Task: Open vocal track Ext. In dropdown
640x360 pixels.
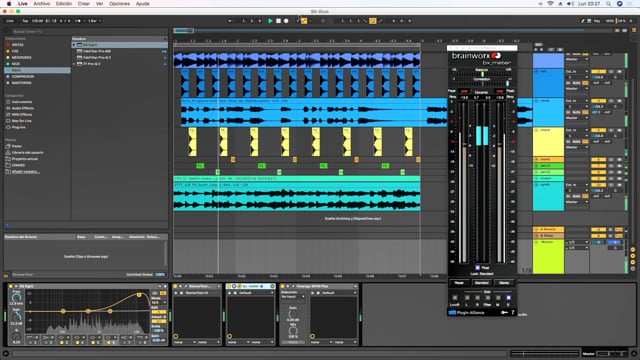Action: (576, 101)
